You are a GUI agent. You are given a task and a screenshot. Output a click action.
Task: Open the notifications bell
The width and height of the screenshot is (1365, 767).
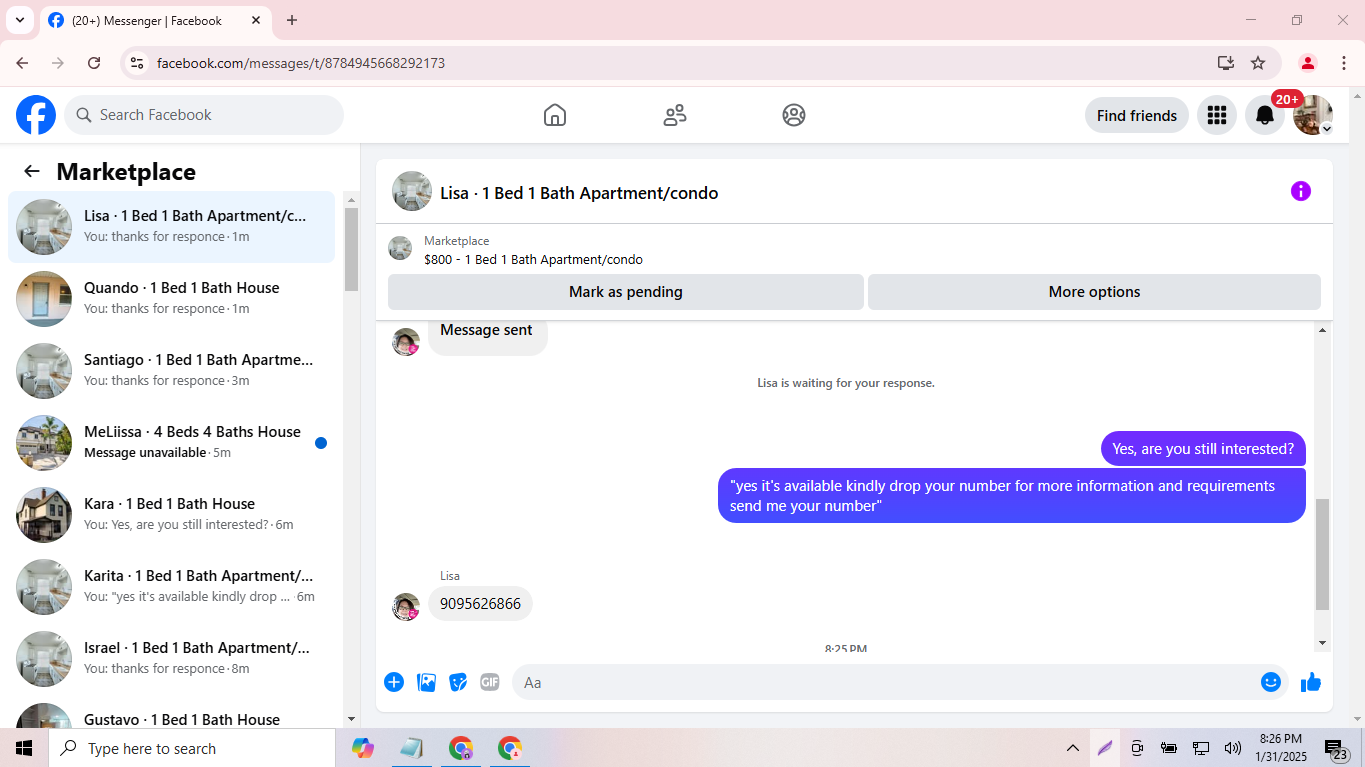pyautogui.click(x=1265, y=115)
